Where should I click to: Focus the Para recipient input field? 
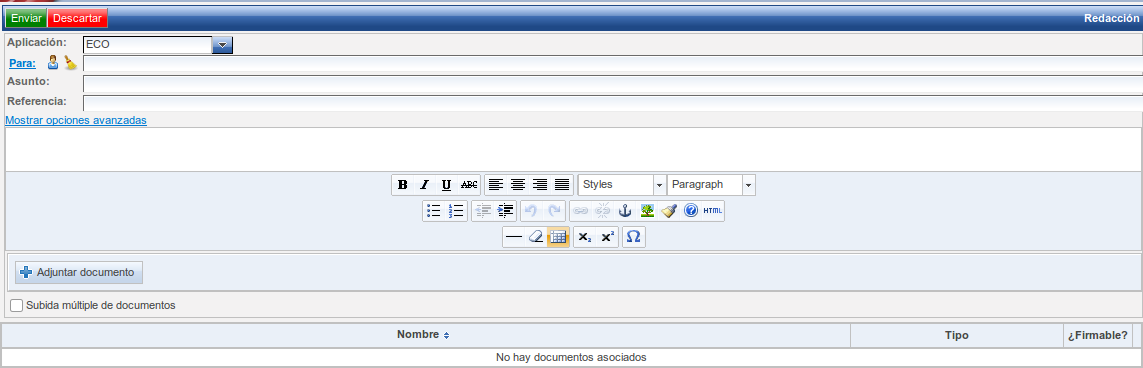pos(613,64)
